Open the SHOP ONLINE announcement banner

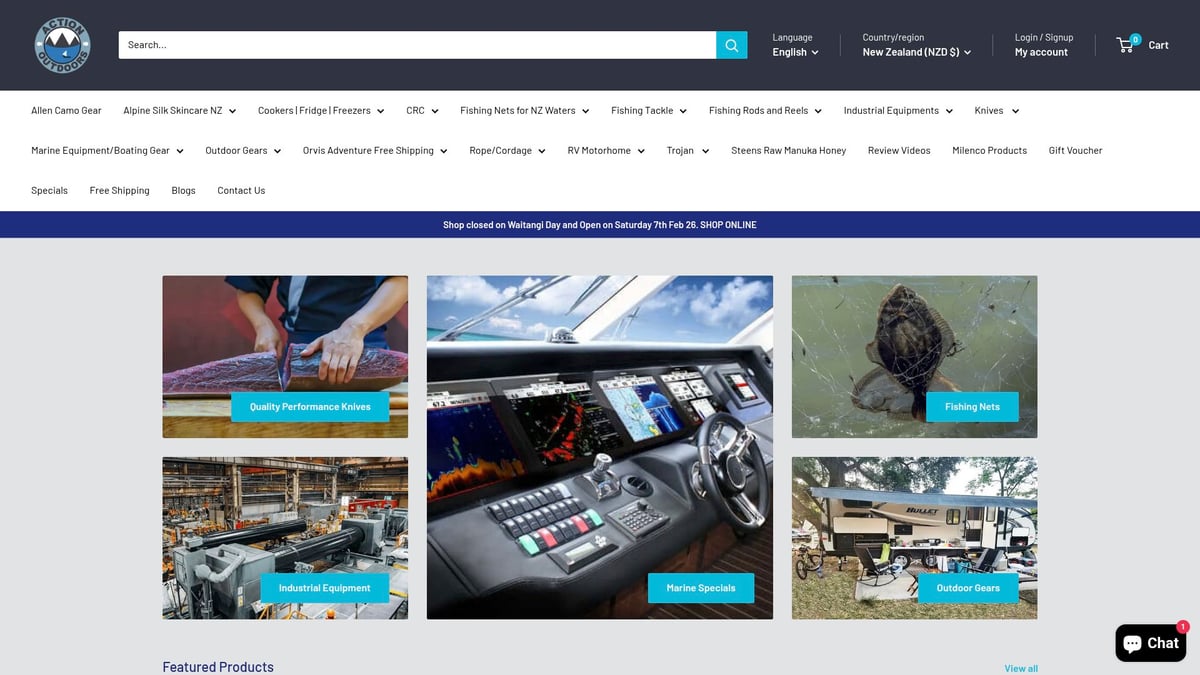pyautogui.click(x=600, y=224)
